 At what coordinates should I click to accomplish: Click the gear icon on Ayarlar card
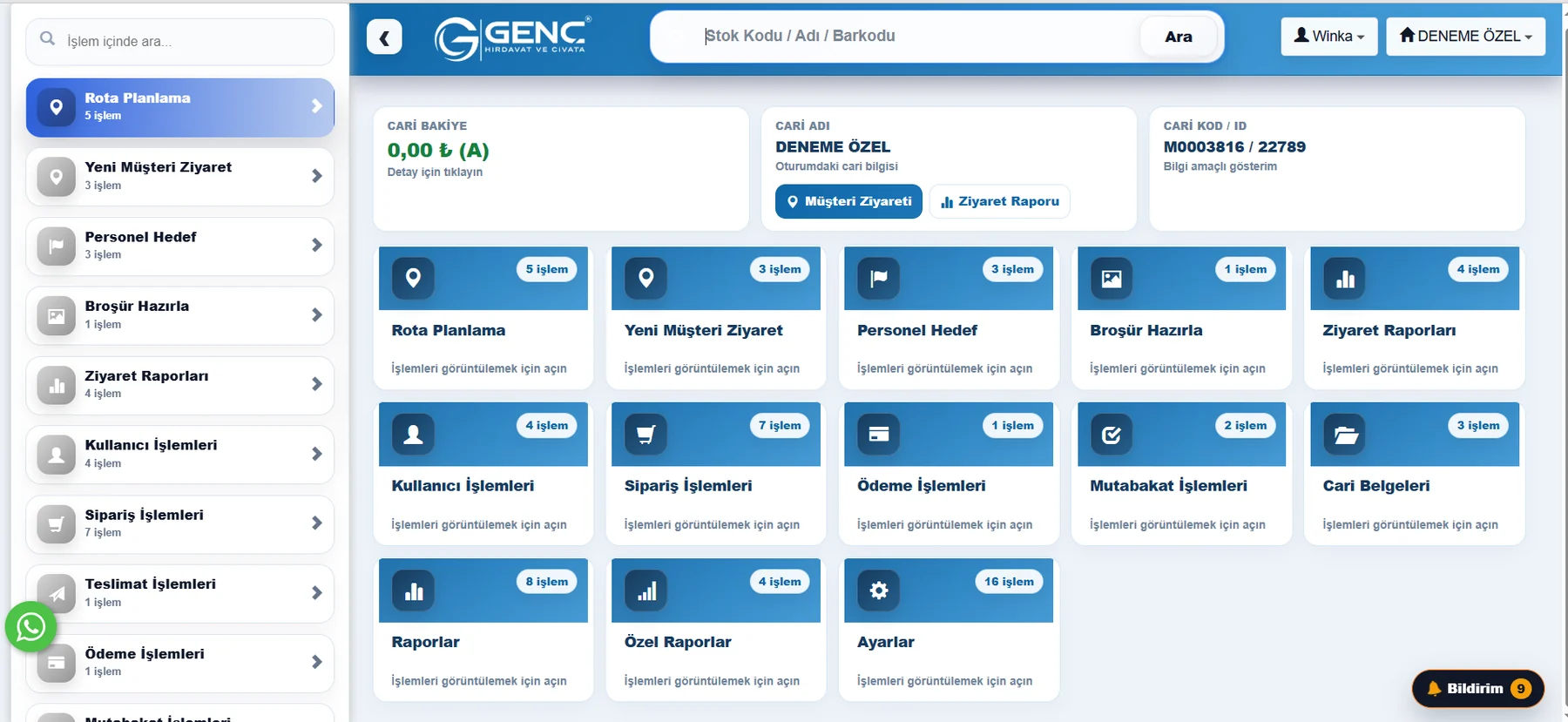tap(878, 590)
